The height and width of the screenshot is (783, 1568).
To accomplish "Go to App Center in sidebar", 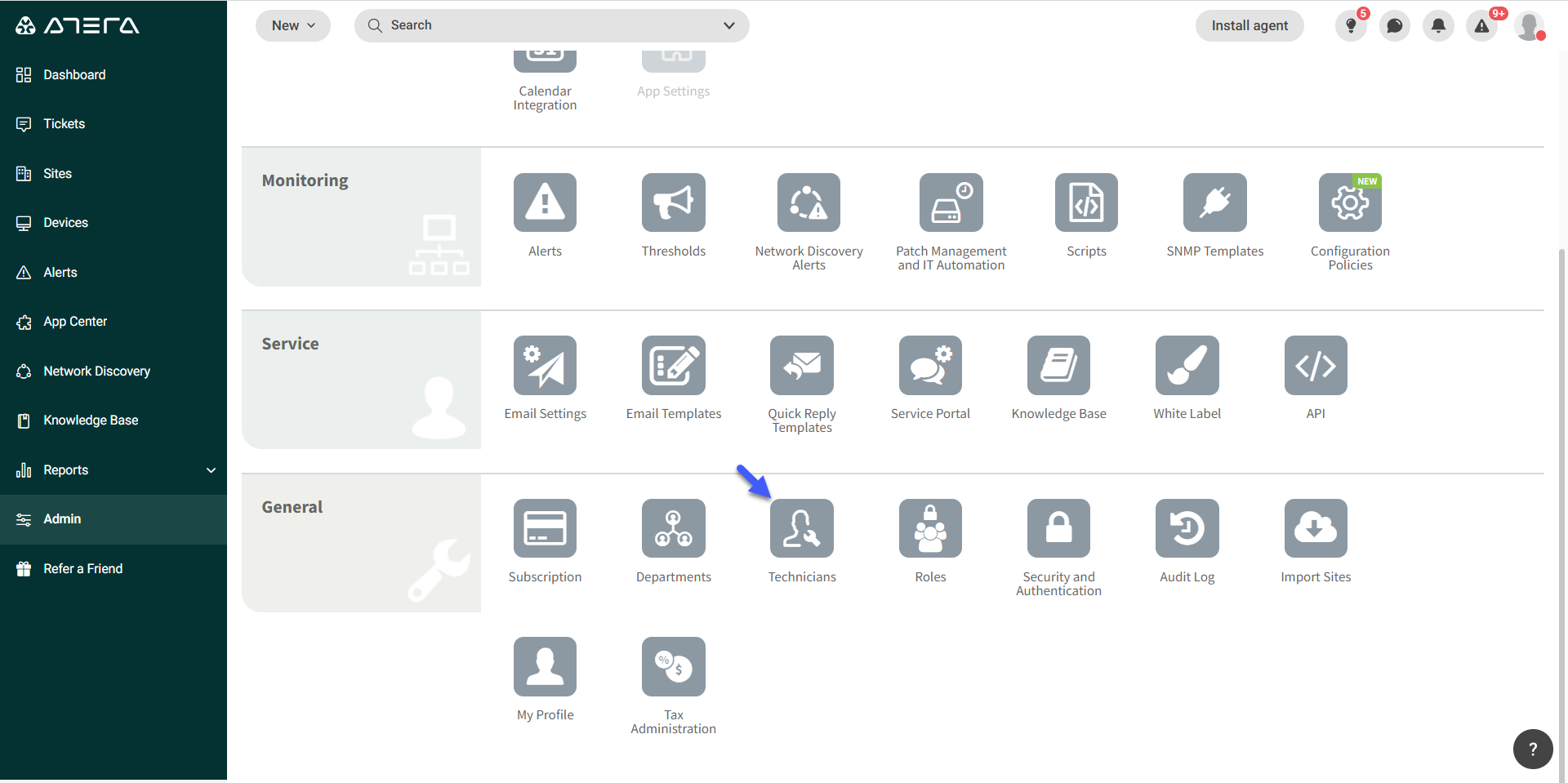I will (x=114, y=322).
